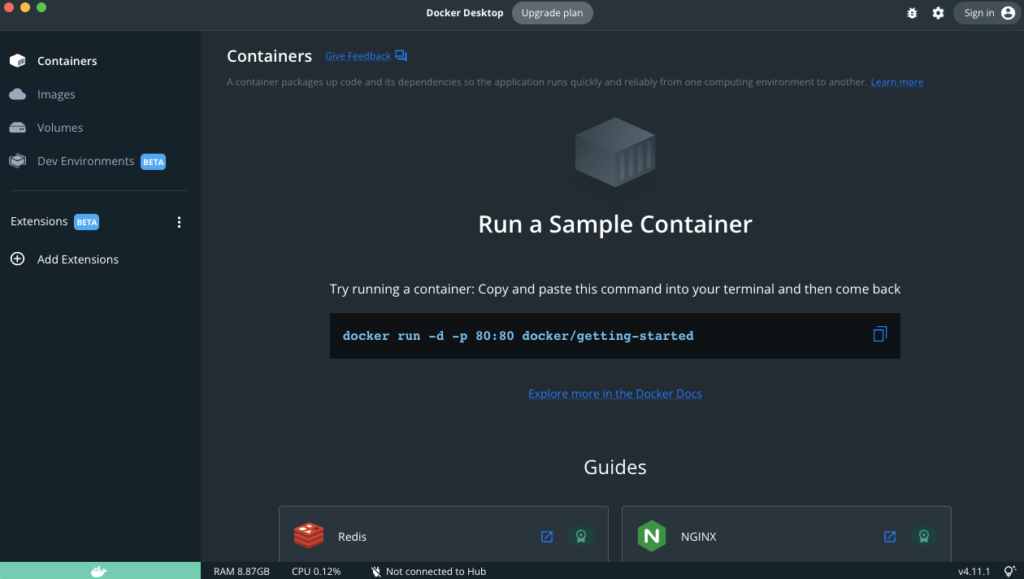
Task: Open Docker Desktop settings gear
Action: pyautogui.click(x=937, y=13)
